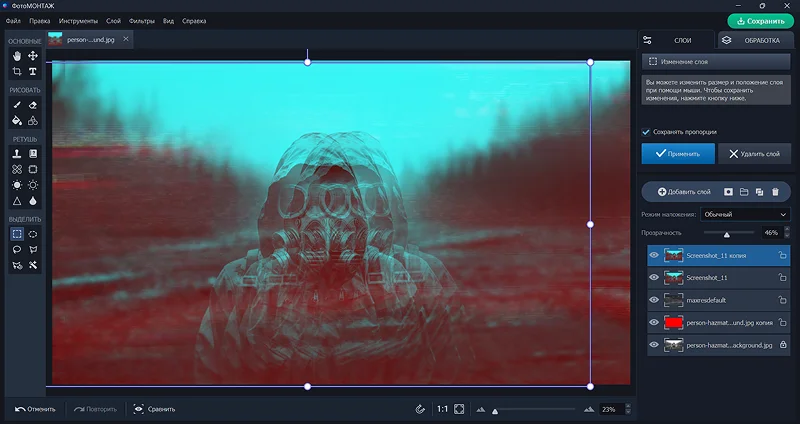
Task: Hide the Screenshot_11 layer
Action: point(654,278)
